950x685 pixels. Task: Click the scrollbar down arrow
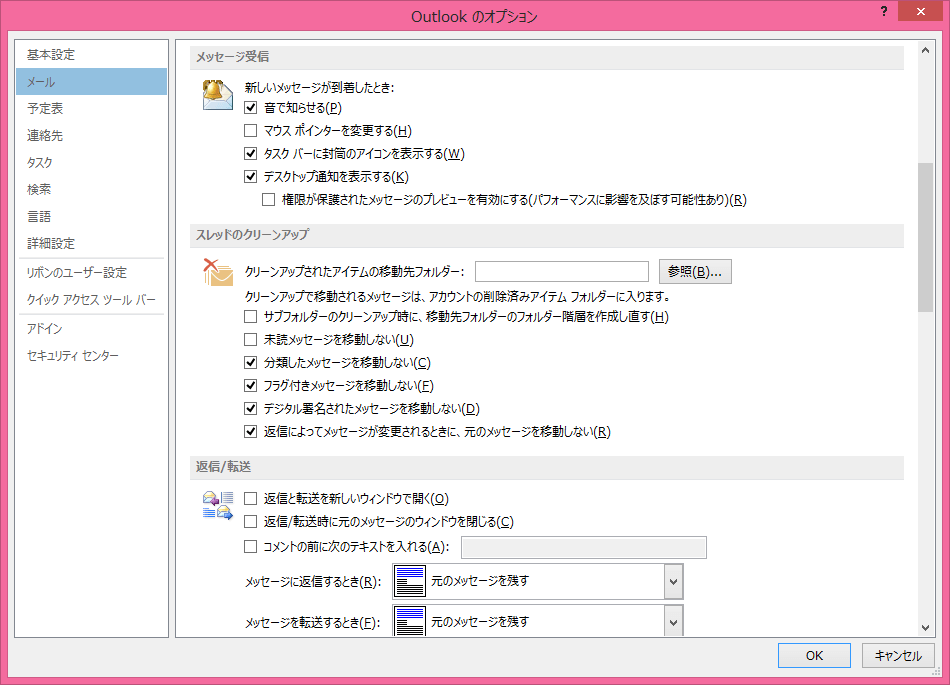coord(925,627)
